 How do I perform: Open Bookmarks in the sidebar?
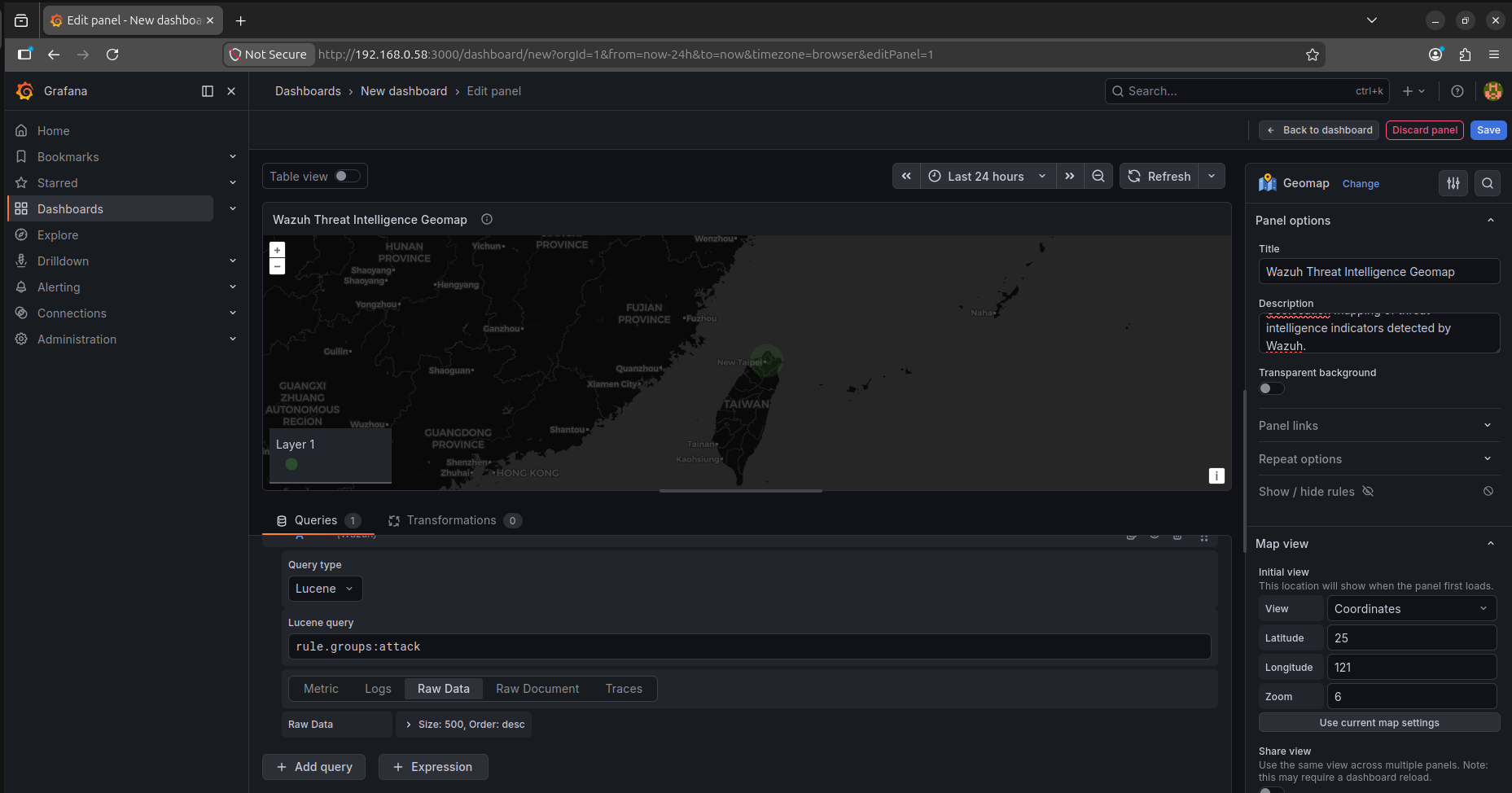pyautogui.click(x=68, y=157)
